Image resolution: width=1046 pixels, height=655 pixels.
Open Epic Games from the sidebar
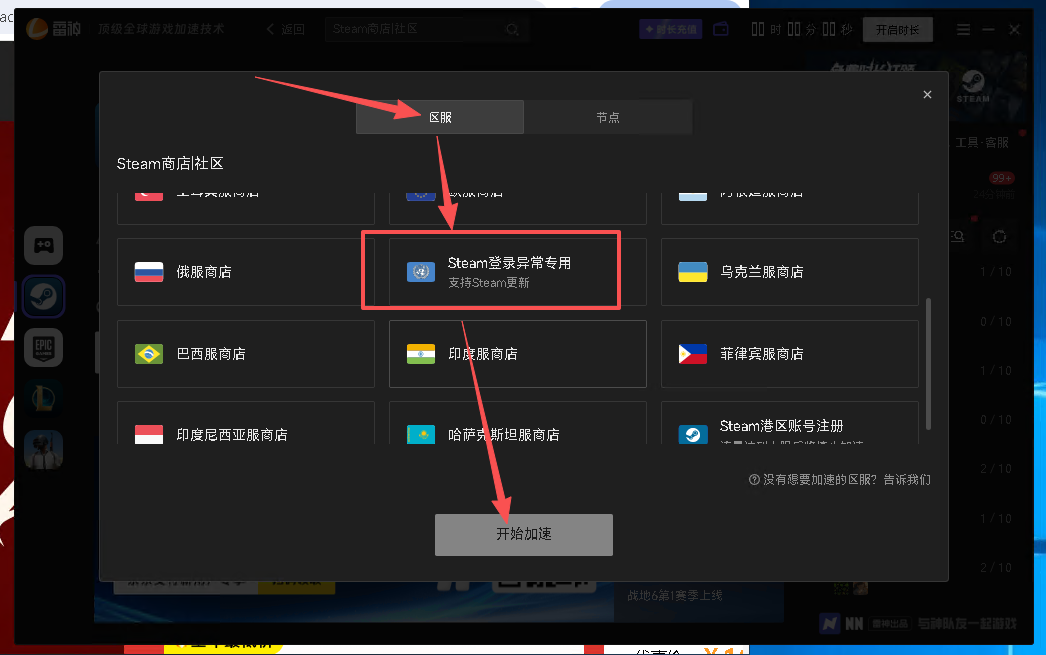tap(44, 347)
